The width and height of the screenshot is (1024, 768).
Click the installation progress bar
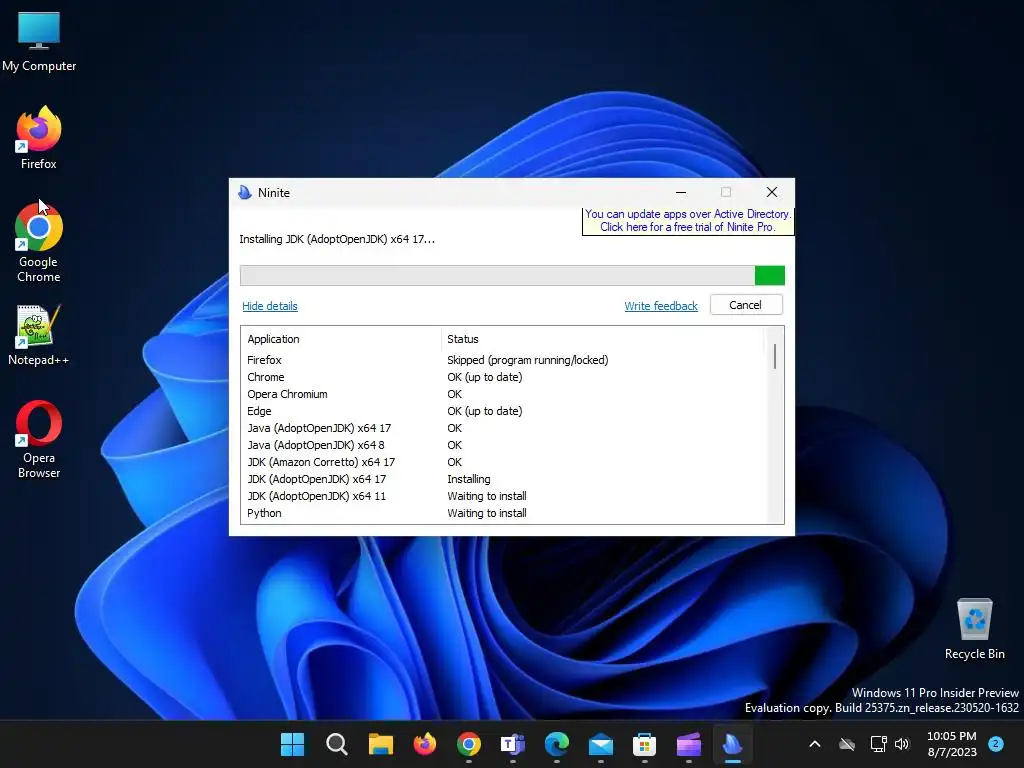[512, 276]
